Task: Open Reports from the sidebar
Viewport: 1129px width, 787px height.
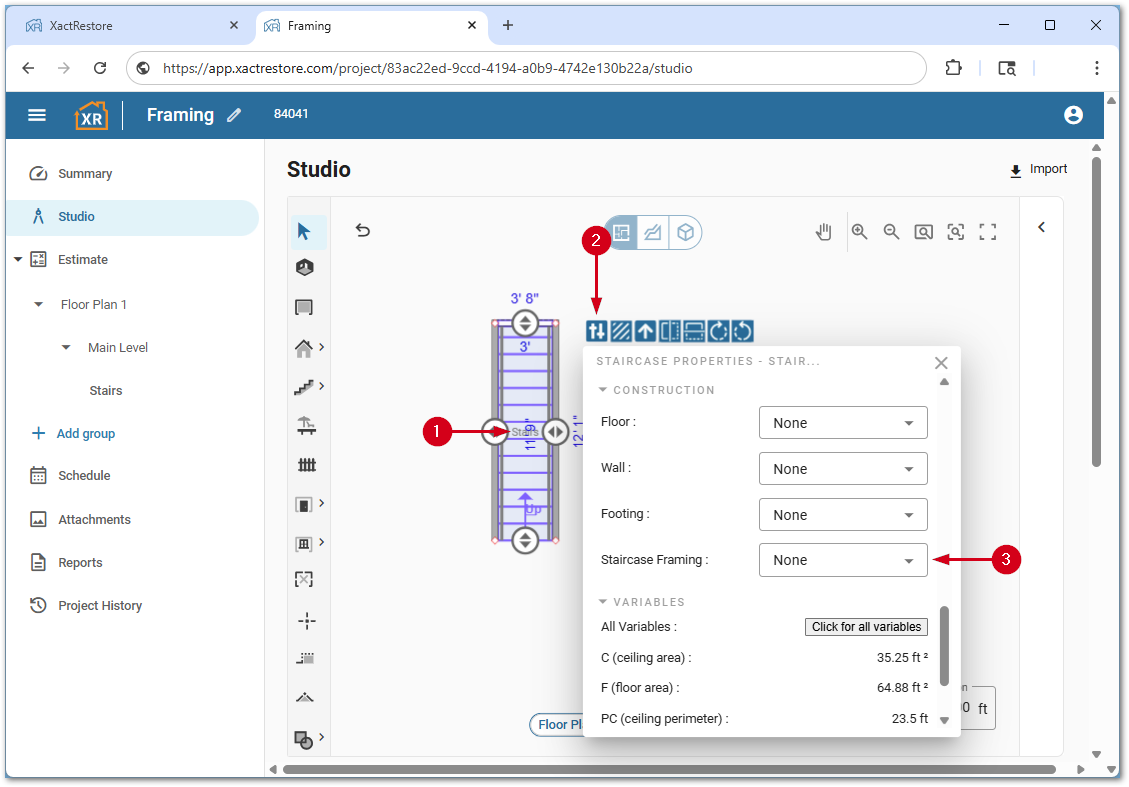Action: 80,563
